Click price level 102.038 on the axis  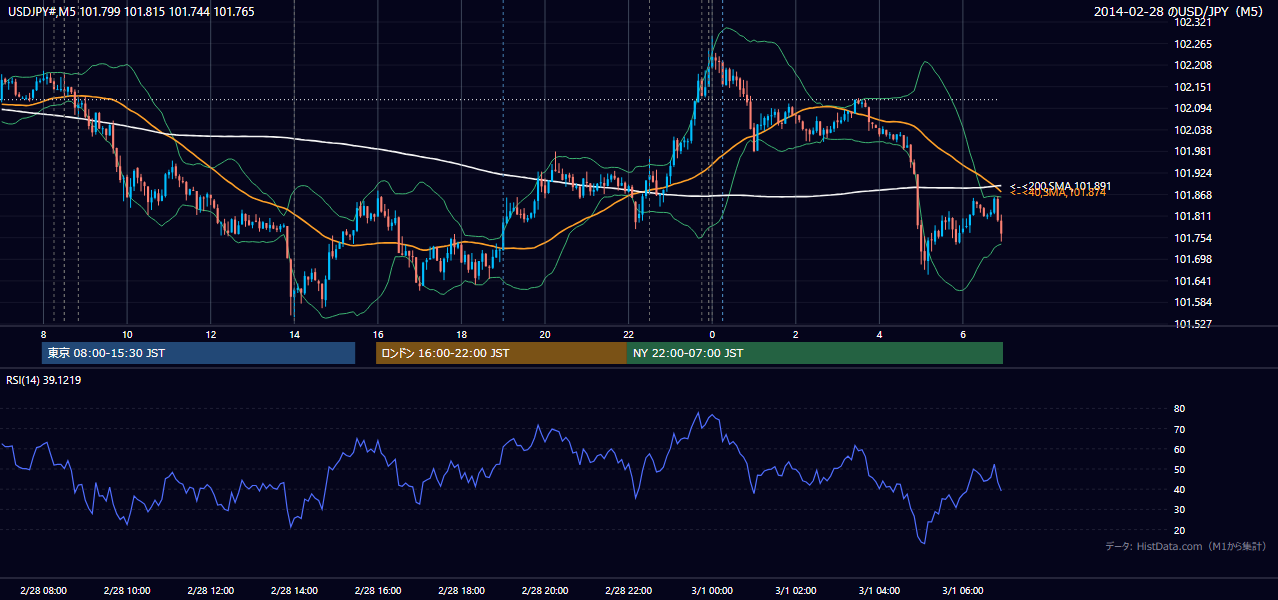point(1193,130)
